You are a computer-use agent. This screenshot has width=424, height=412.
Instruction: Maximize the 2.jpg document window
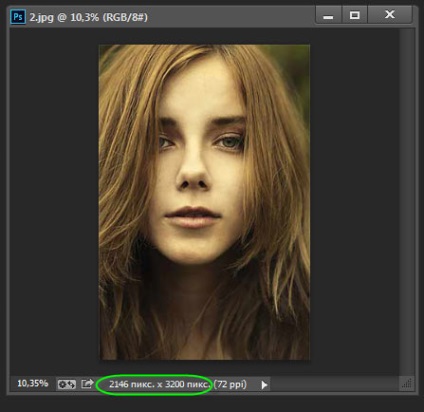[354, 15]
